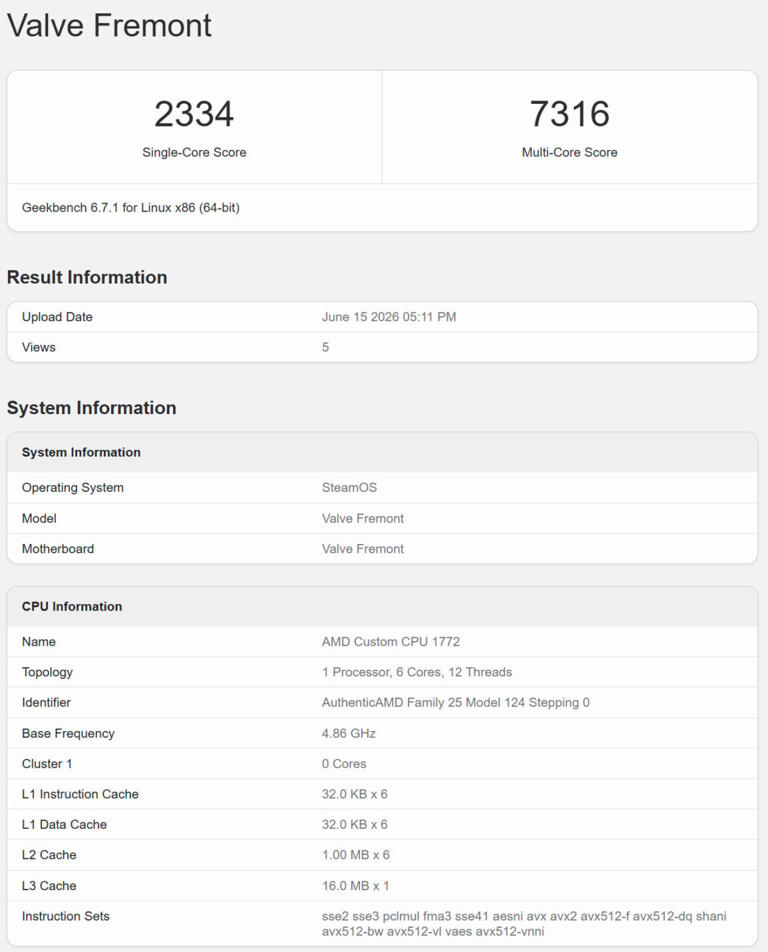Click the Base Frequency row label
The image size is (768, 952).
tap(68, 733)
